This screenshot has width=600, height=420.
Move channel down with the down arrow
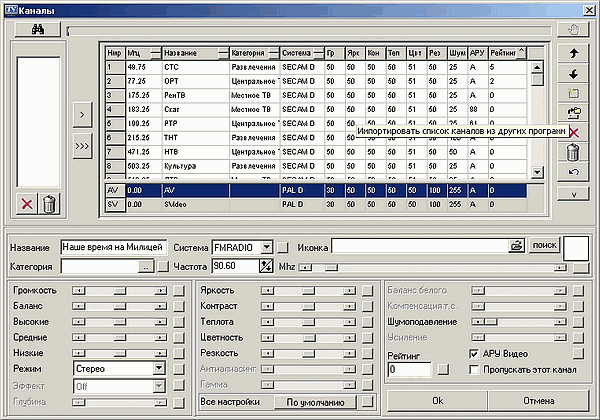(x=573, y=73)
